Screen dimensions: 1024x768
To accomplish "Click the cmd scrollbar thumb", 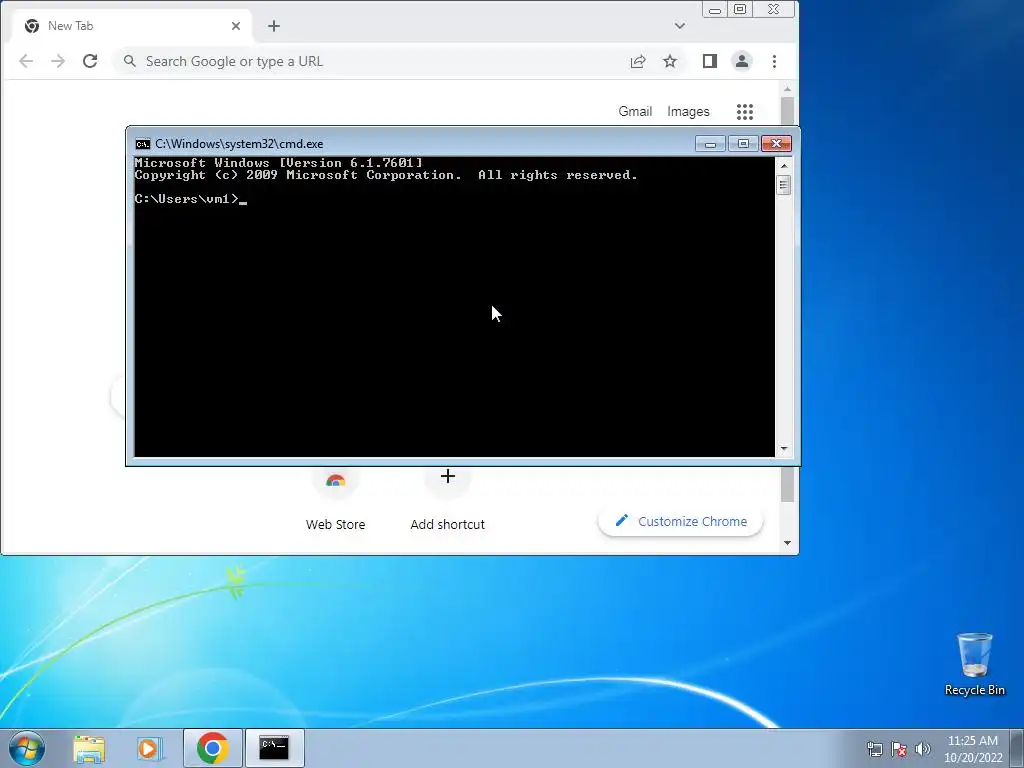I will click(784, 185).
